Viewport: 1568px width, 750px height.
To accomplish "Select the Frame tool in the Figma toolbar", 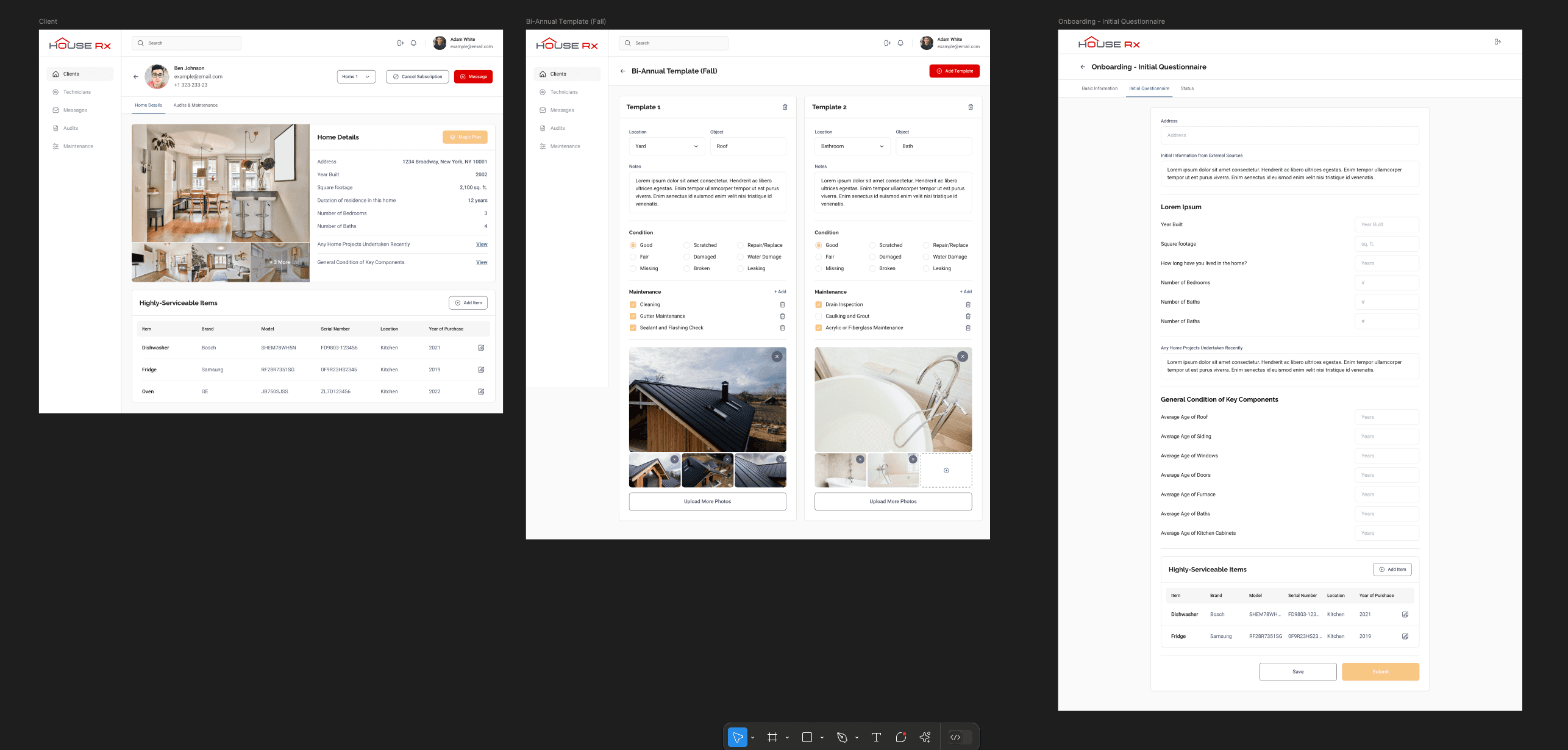I will pyautogui.click(x=772, y=737).
